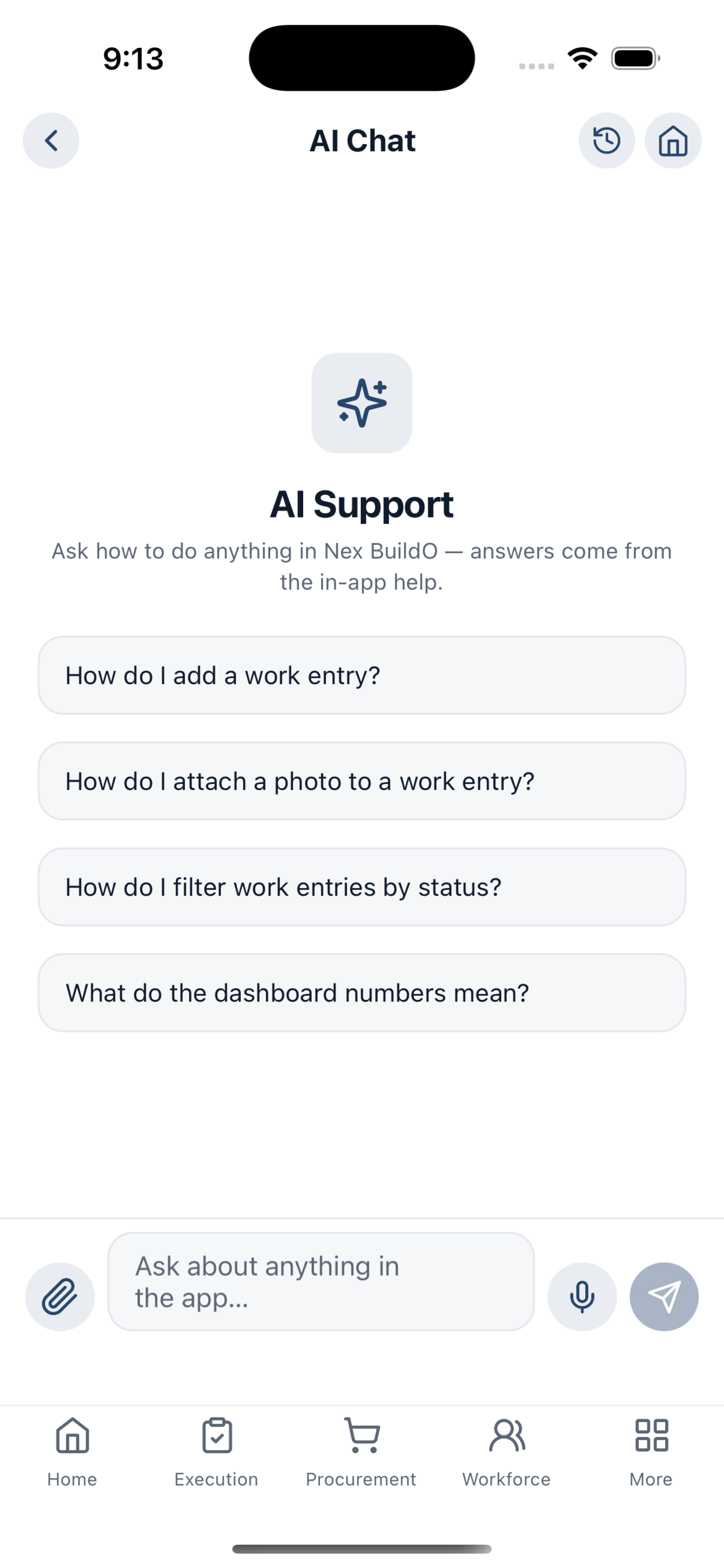Start voice input with microphone icon
Image resolution: width=724 pixels, height=1568 pixels.
pyautogui.click(x=582, y=1297)
